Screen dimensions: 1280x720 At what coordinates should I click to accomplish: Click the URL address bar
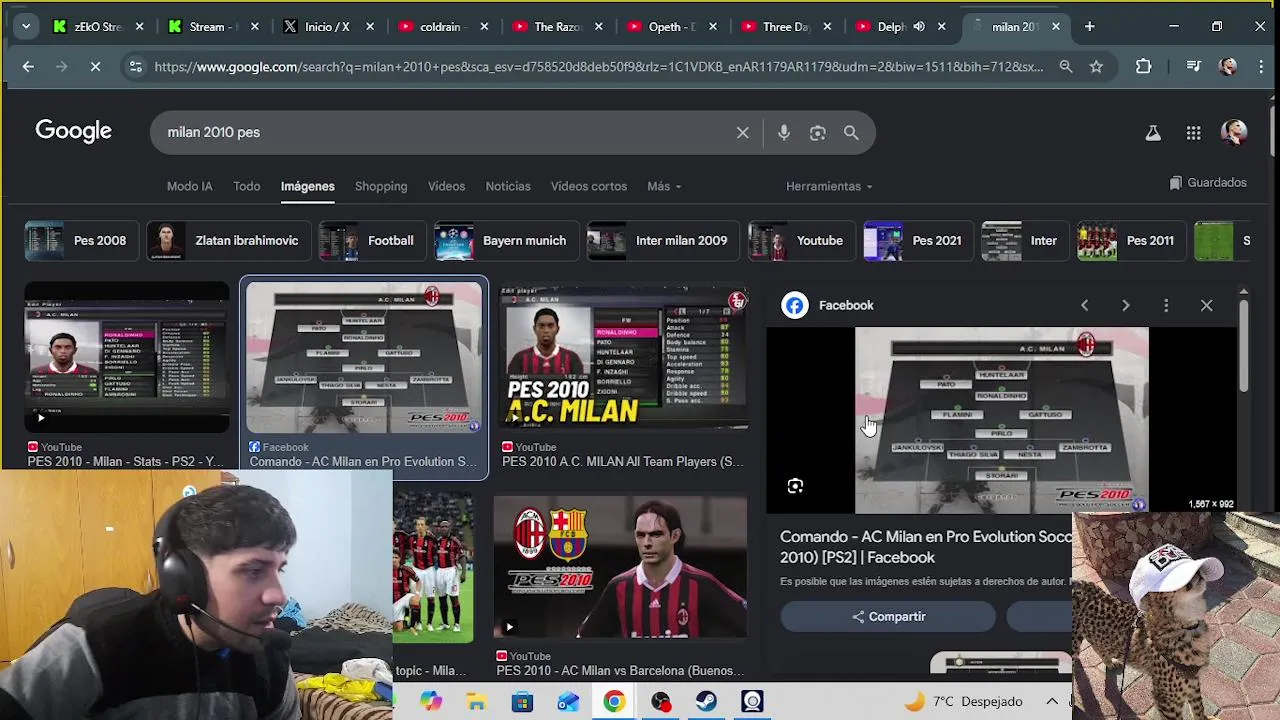[x=598, y=66]
